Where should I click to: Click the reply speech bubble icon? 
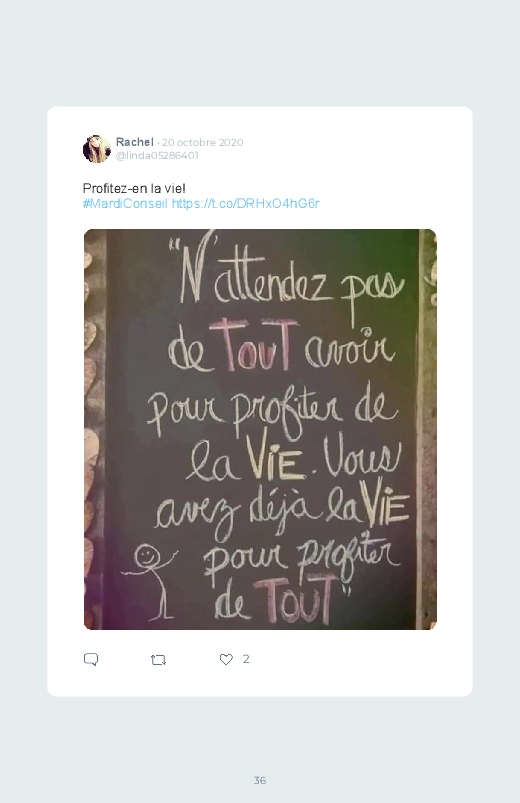(91, 660)
